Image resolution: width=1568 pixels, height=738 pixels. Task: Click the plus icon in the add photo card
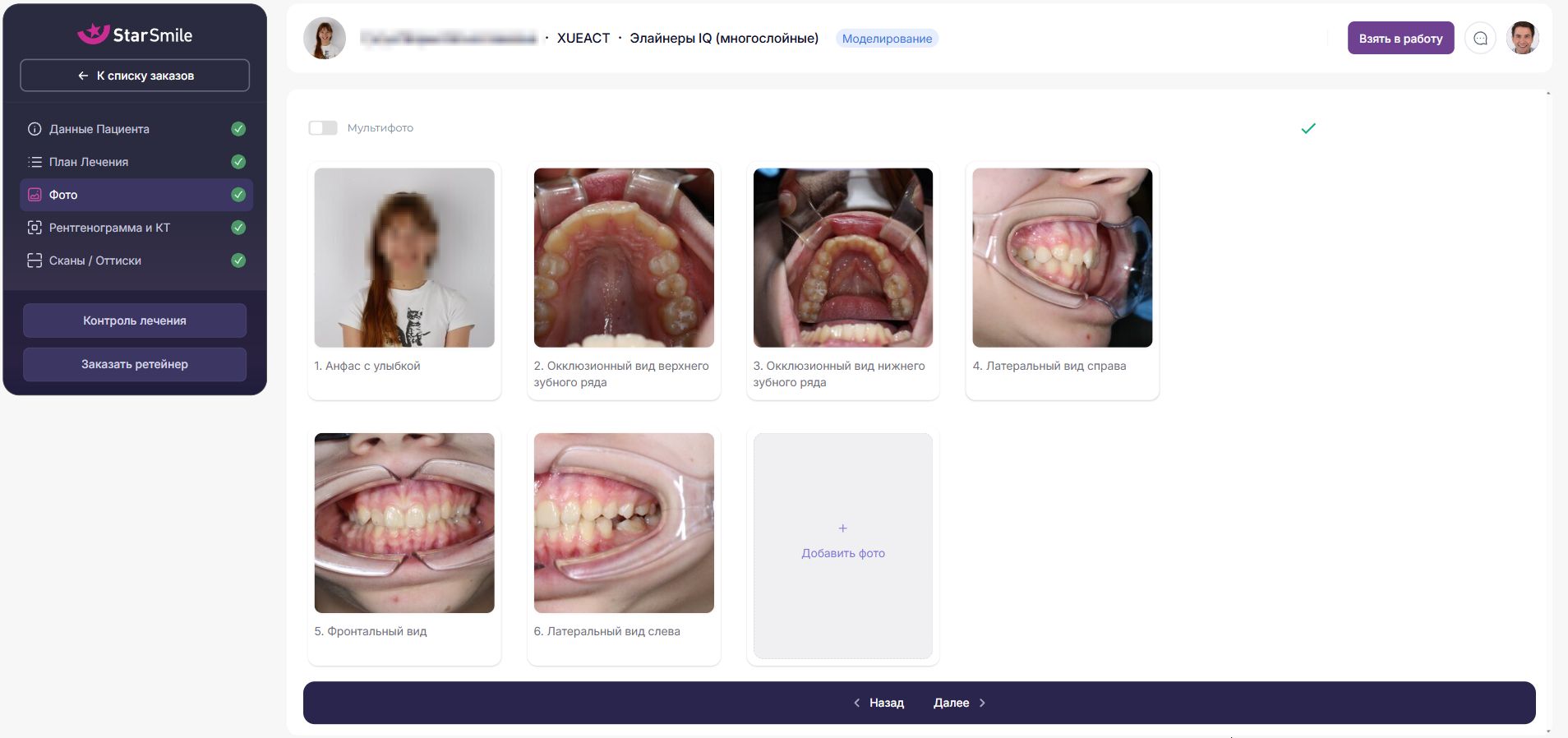(x=842, y=528)
